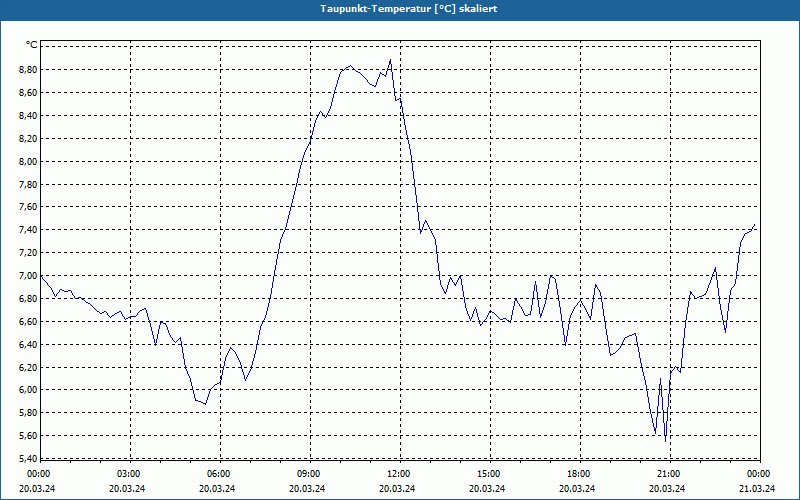The image size is (800, 500).
Task: Select the 7,00 y-axis value
Action: point(28,276)
